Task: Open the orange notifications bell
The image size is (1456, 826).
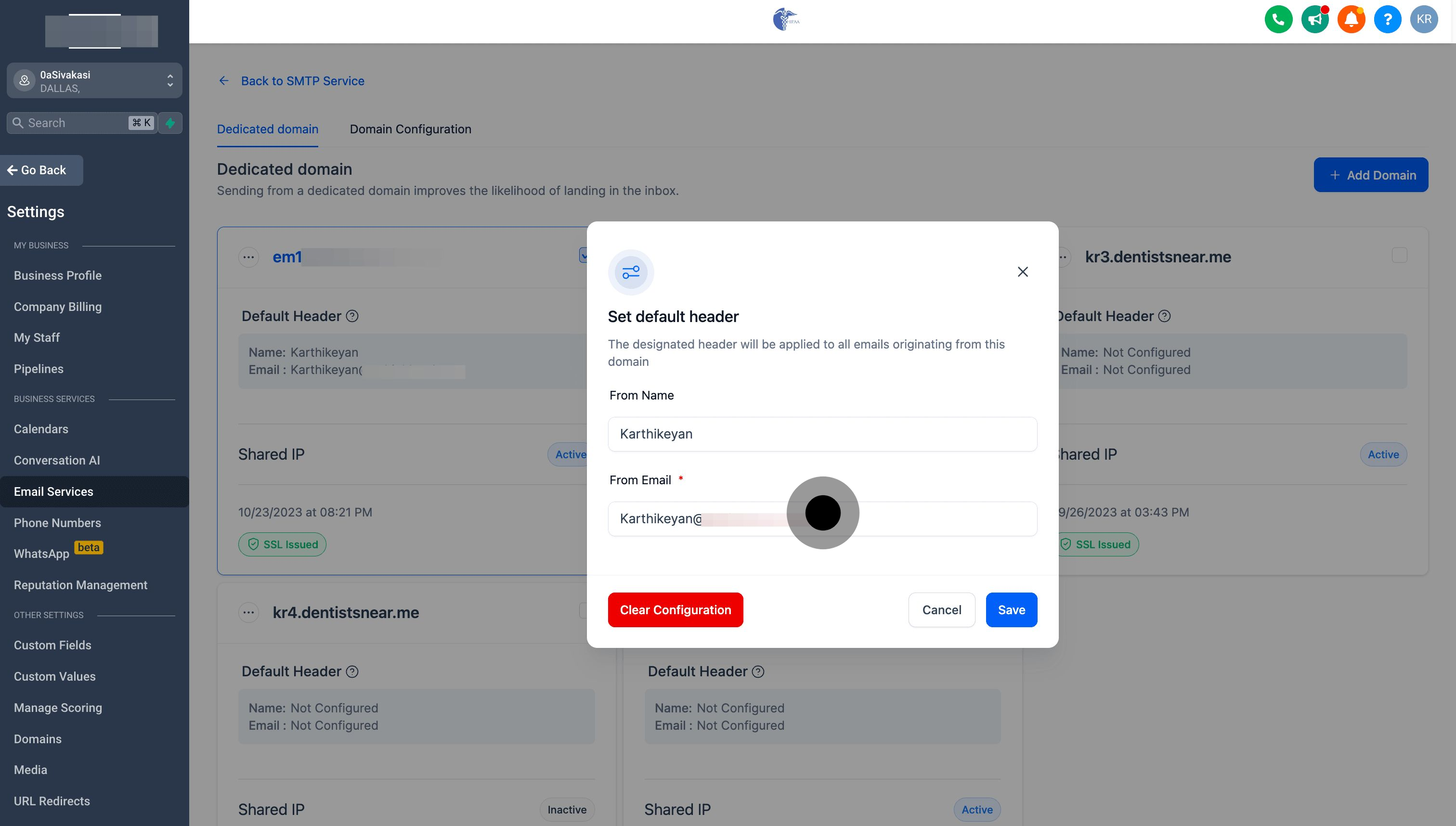Action: point(1351,19)
